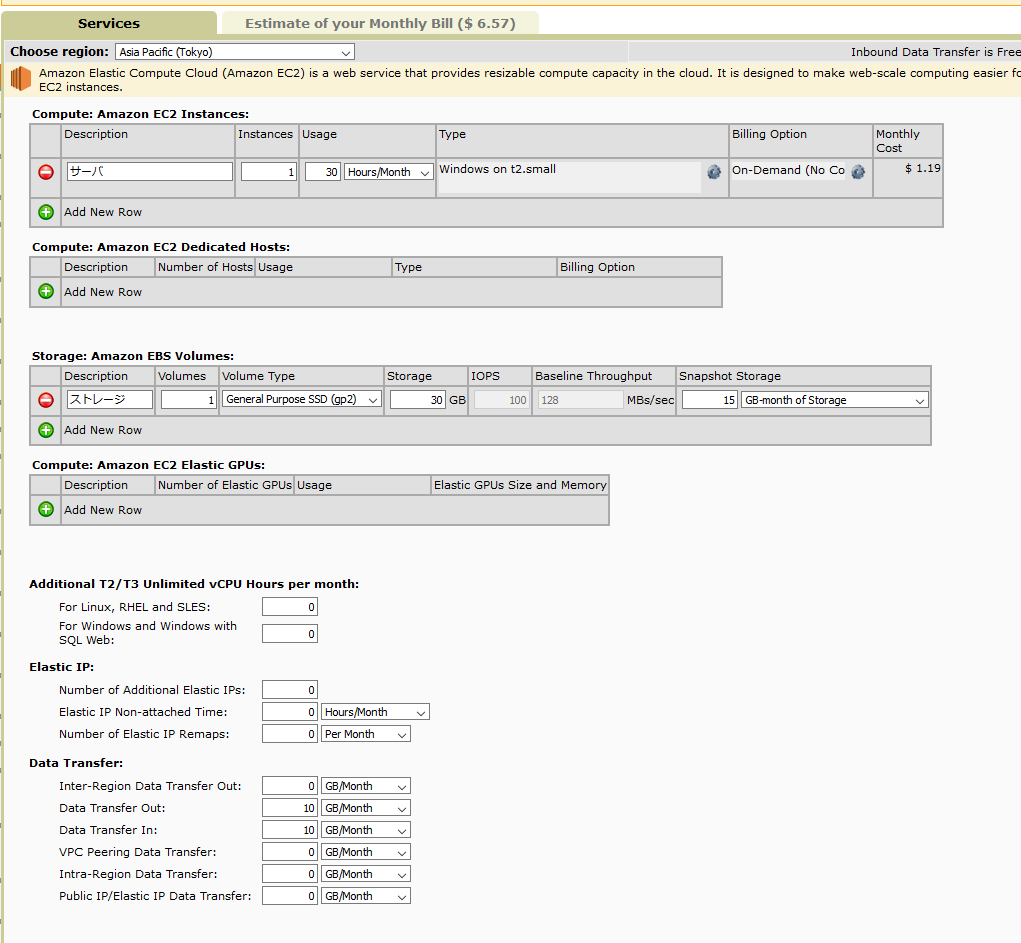Add new row in EBS Volumes table
The image size is (1021, 943).
click(x=46, y=430)
